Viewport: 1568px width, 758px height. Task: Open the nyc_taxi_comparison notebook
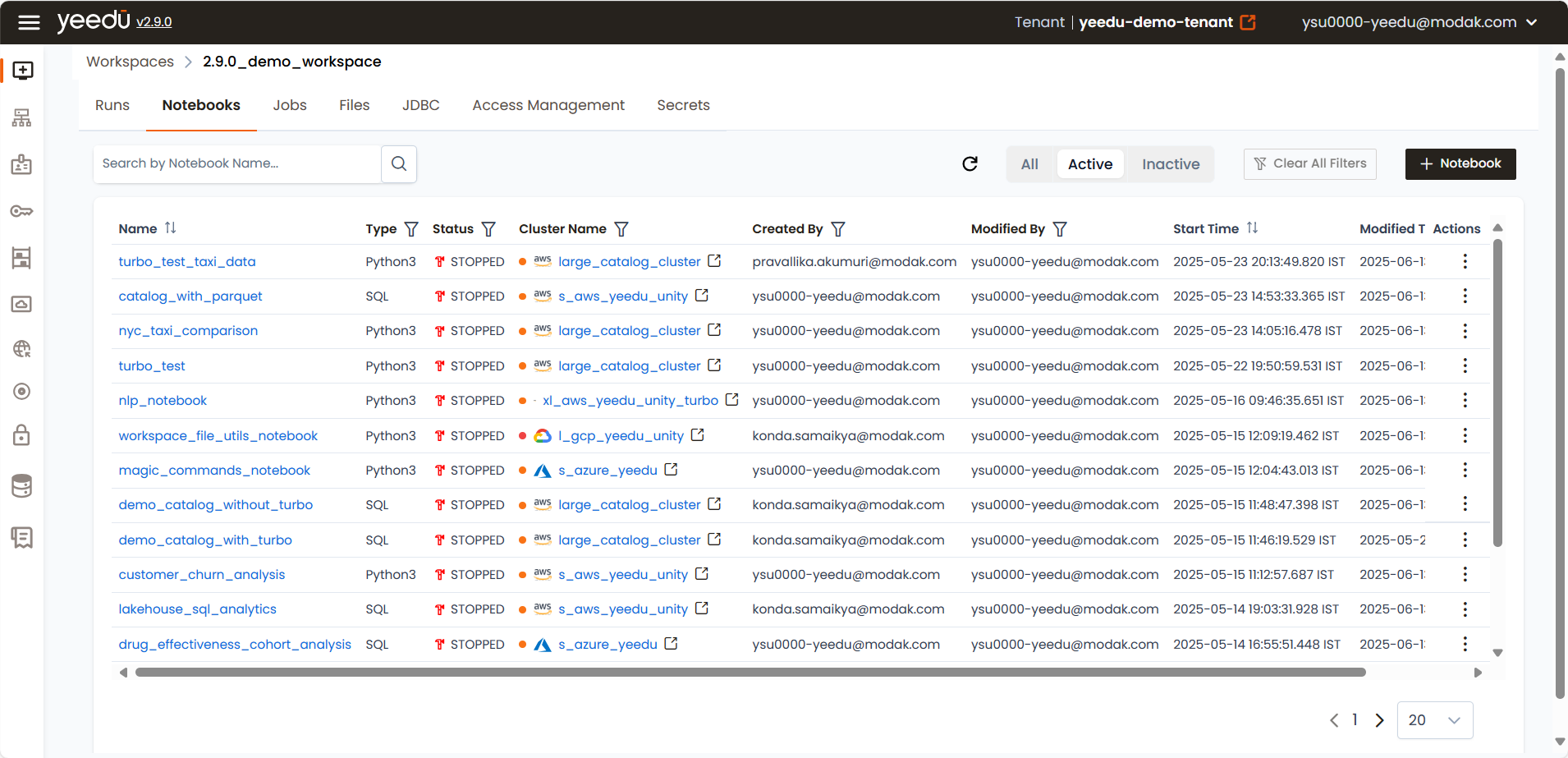click(188, 330)
